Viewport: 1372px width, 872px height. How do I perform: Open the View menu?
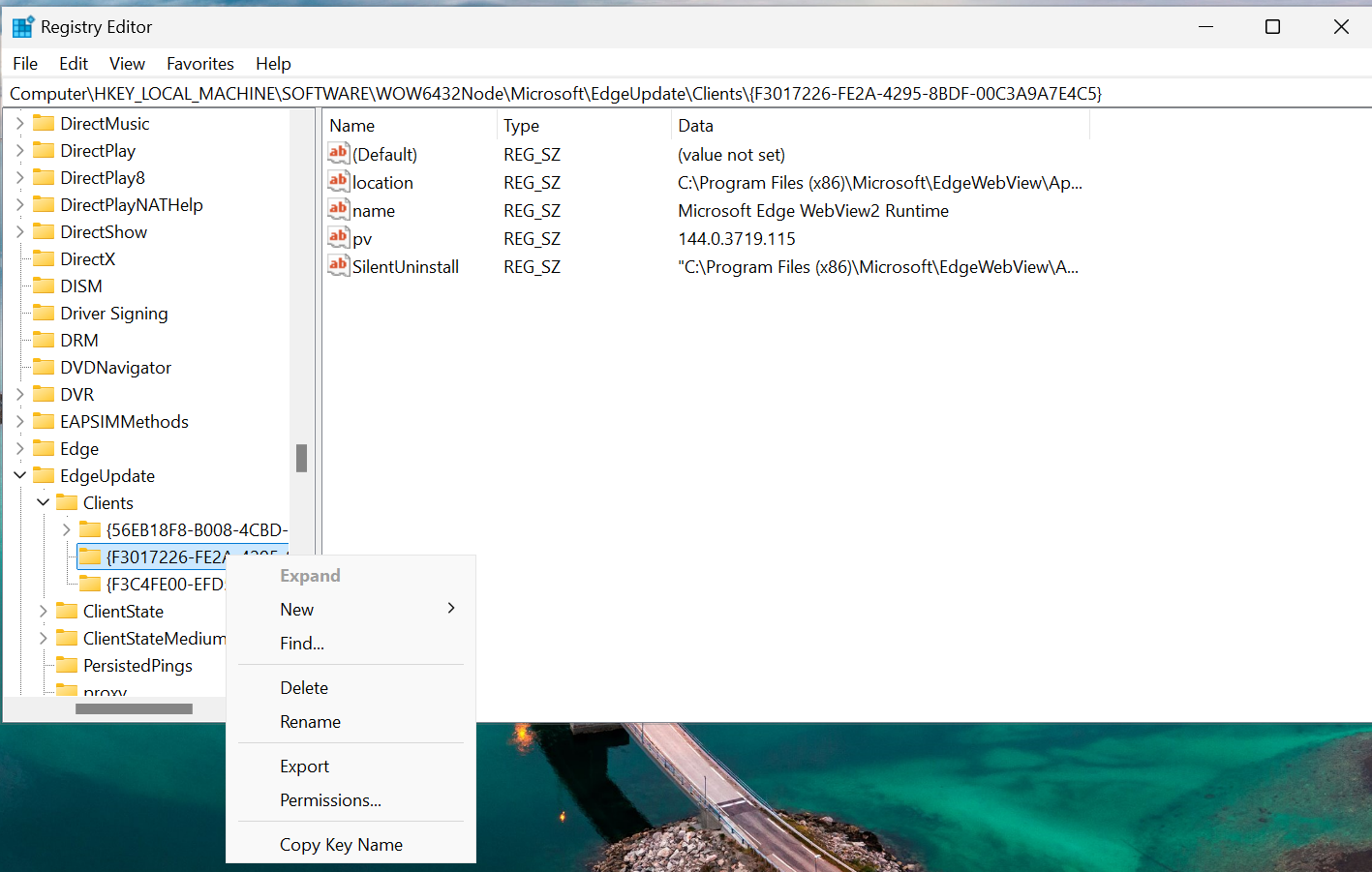pyautogui.click(x=127, y=64)
